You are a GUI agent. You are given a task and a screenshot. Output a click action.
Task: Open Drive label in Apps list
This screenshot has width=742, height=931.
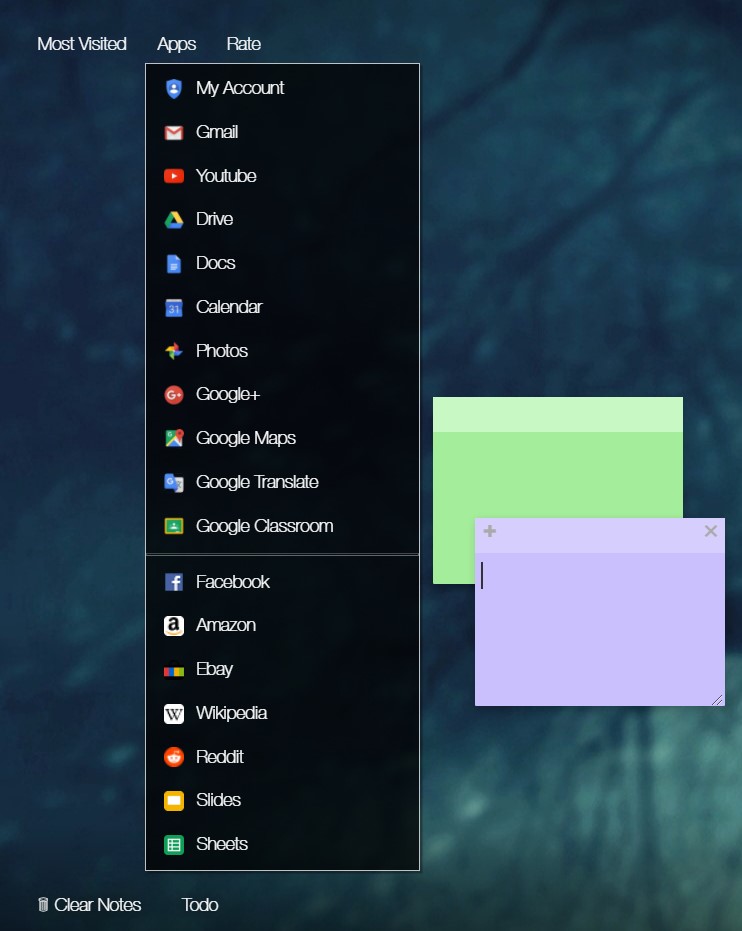[x=214, y=219]
